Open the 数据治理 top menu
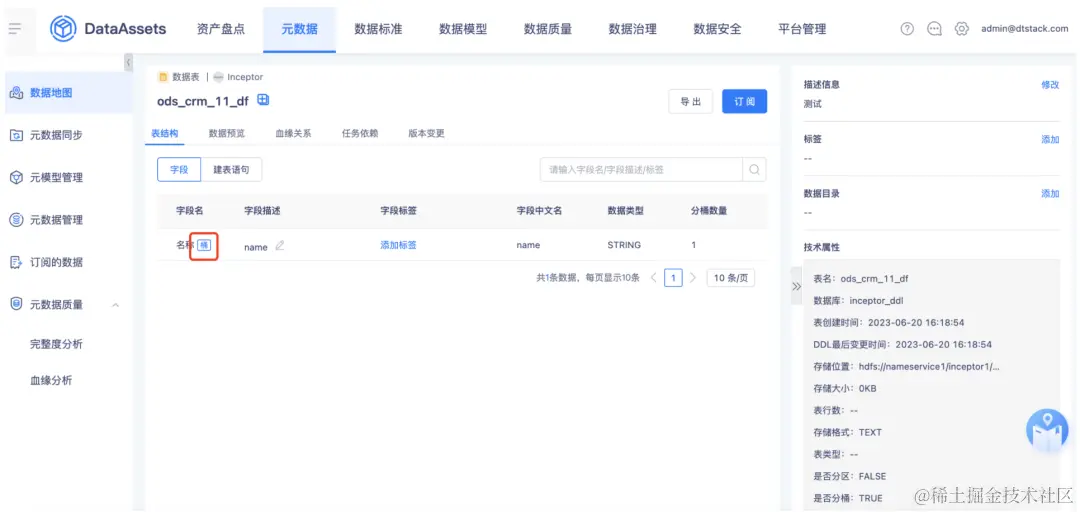 (632, 29)
